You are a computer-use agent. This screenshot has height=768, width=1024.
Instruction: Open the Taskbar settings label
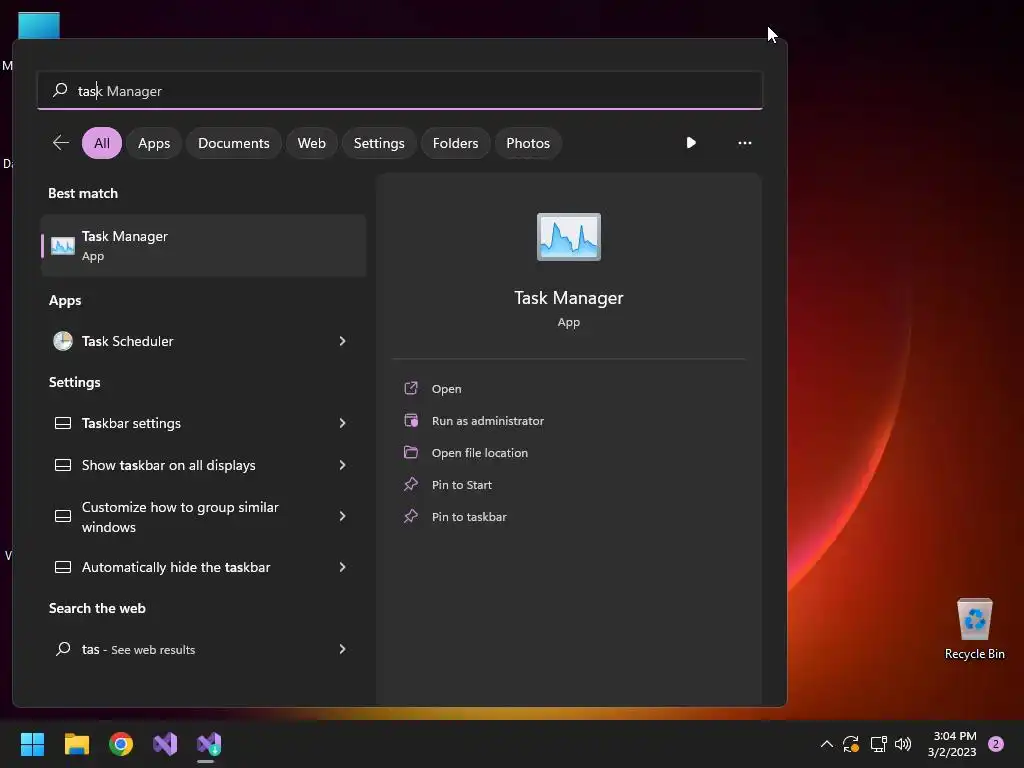tap(131, 423)
